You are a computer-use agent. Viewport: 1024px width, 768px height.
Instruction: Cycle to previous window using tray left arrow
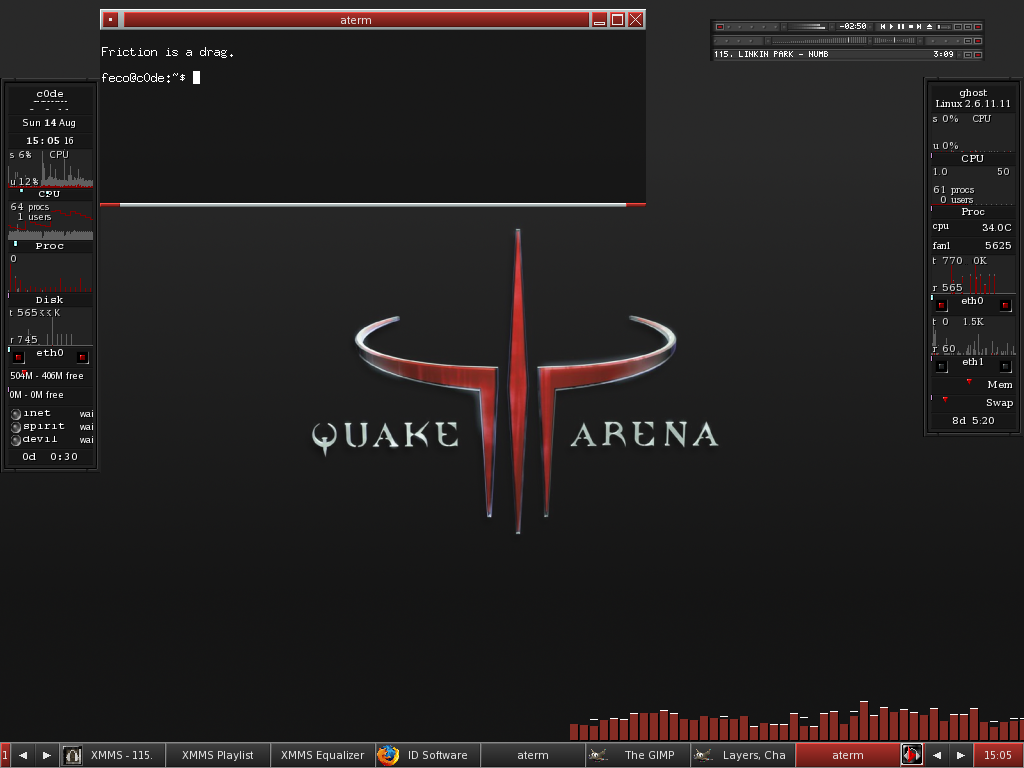pos(936,755)
